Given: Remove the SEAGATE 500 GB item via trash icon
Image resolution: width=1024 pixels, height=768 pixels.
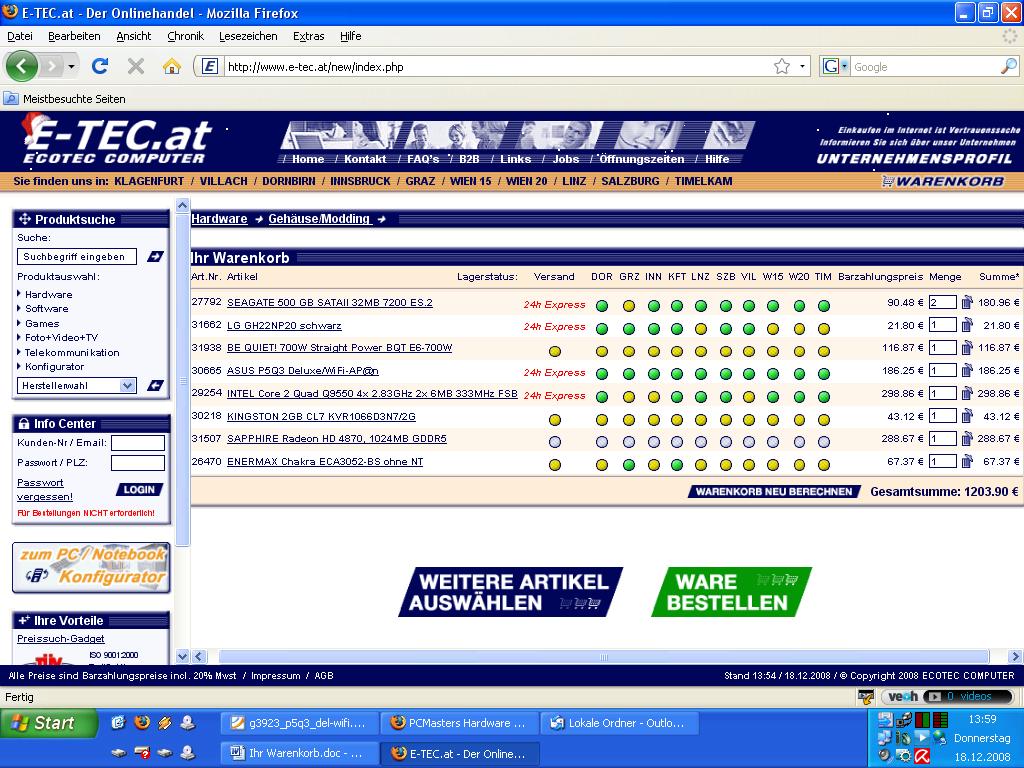Looking at the screenshot, I should pos(967,302).
